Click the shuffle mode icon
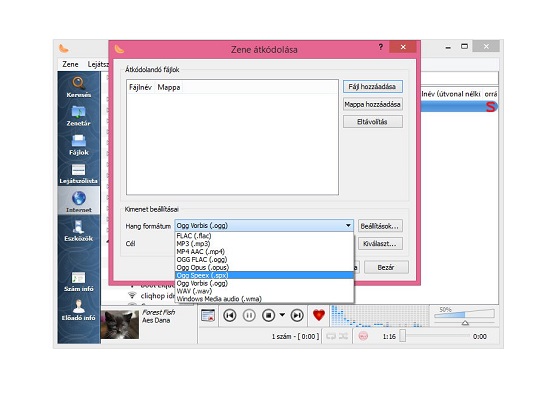Viewport: 550px width, 408px height. point(343,336)
